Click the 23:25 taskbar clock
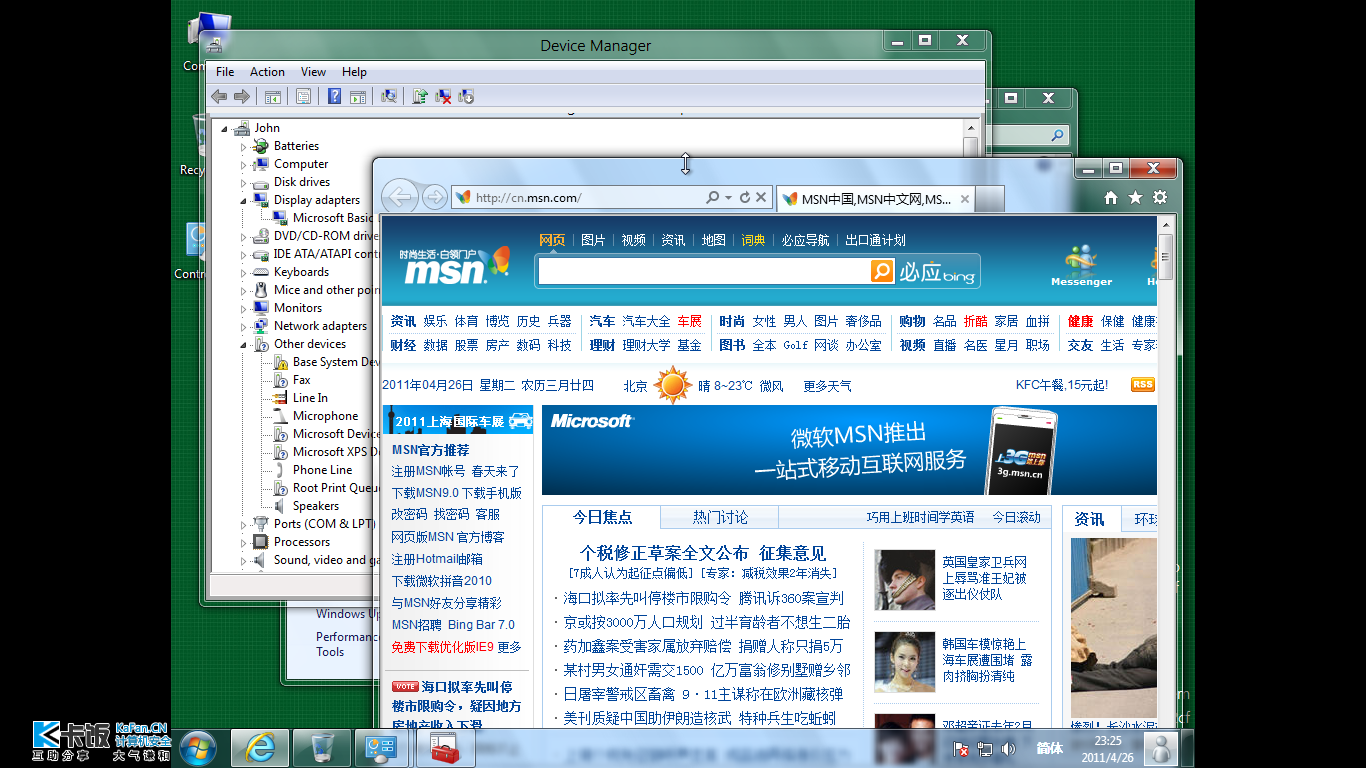The width and height of the screenshot is (1366, 768). [x=1107, y=741]
